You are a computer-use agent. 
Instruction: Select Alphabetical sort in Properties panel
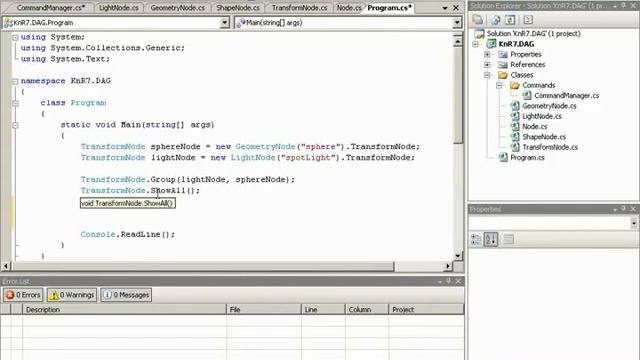[491, 240]
